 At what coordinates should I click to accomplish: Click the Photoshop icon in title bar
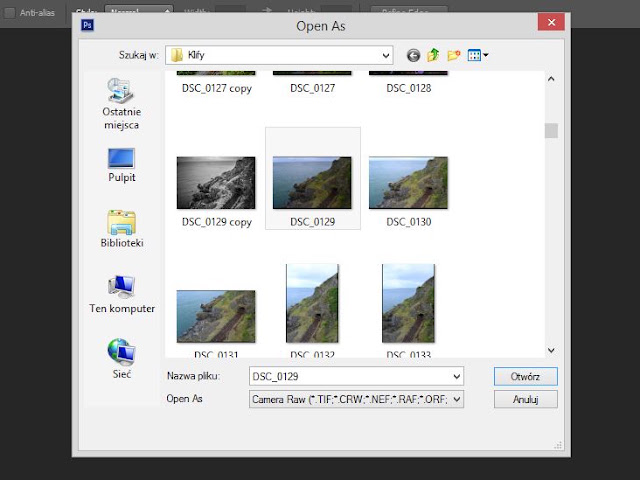(87, 25)
